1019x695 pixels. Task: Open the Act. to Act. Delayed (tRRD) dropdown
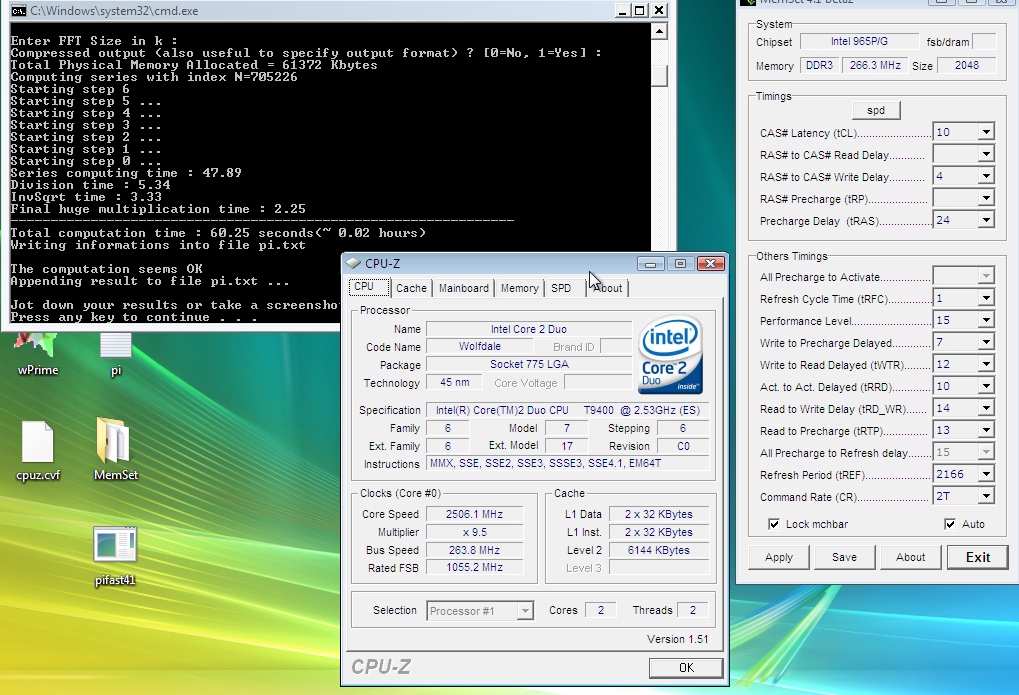(986, 387)
